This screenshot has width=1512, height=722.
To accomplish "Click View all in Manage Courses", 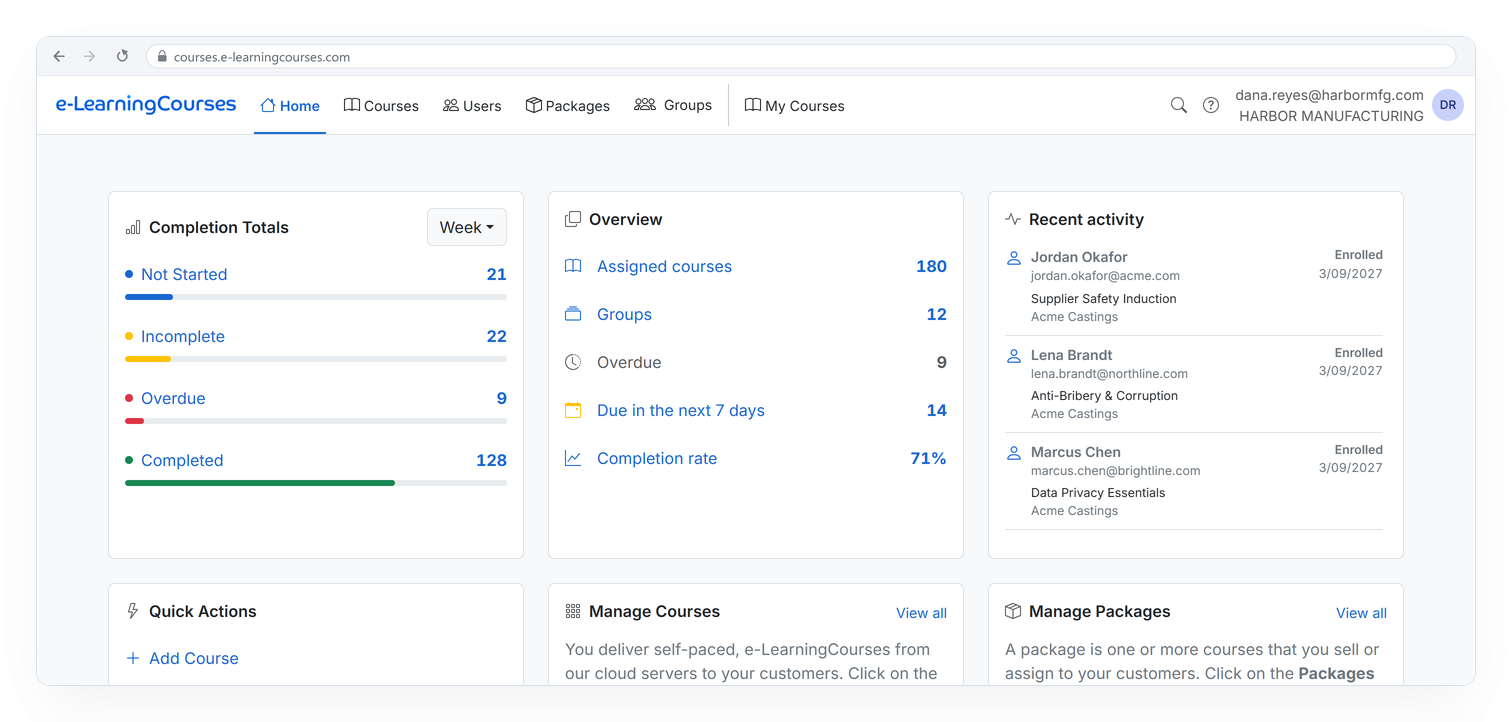I will pyautogui.click(x=921, y=613).
